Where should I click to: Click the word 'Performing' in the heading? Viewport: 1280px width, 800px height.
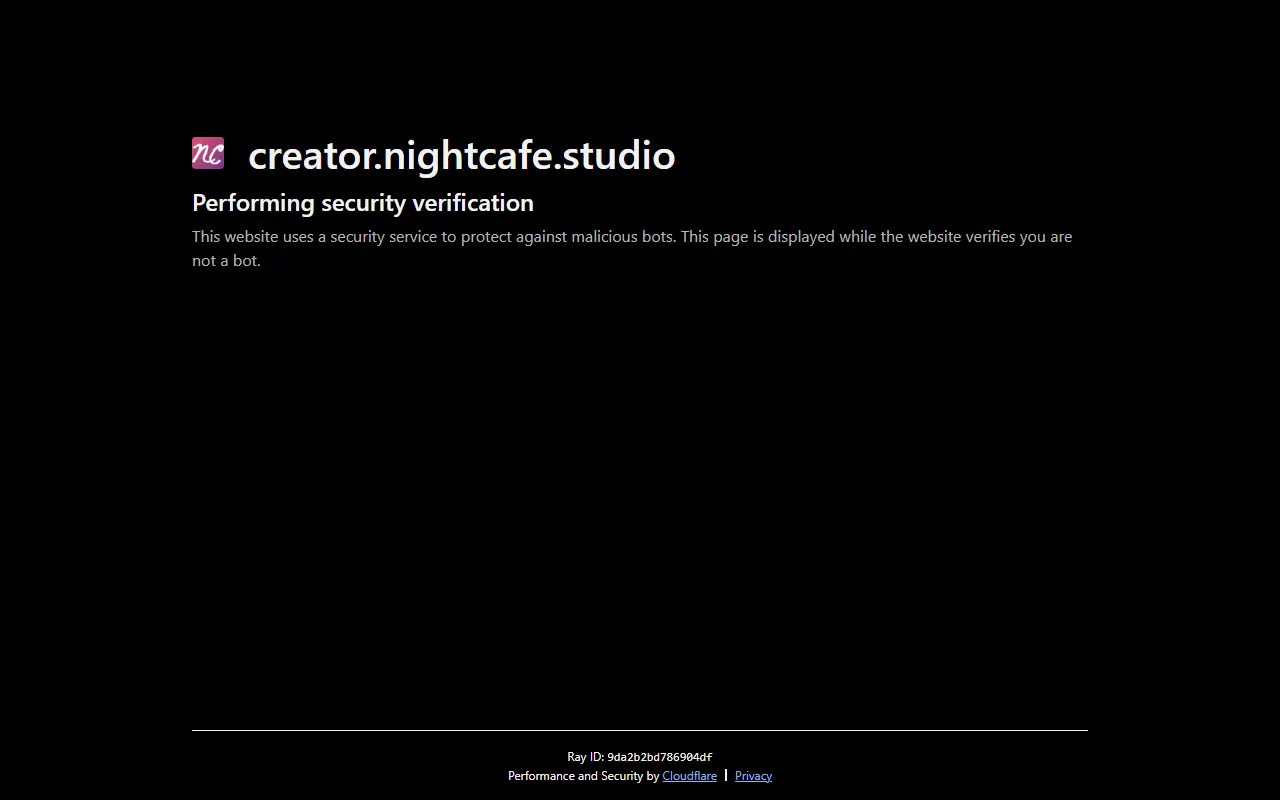pos(253,203)
